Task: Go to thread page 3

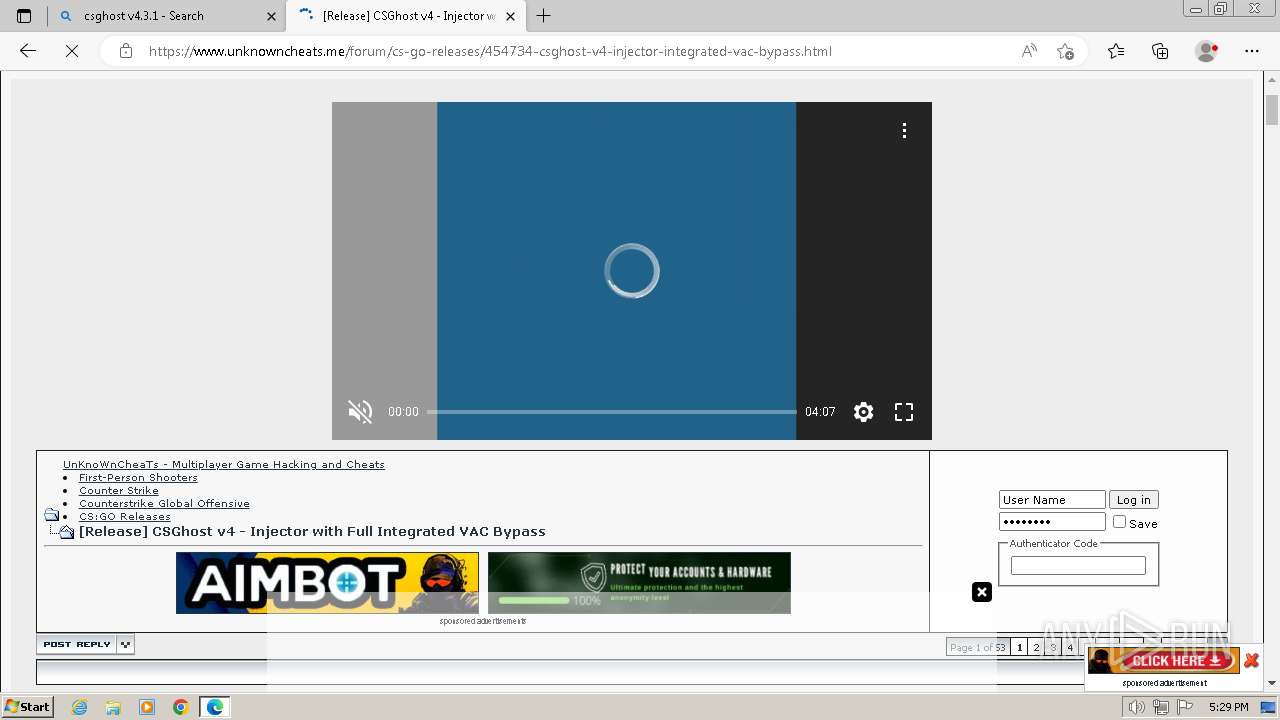Action: 1053,647
